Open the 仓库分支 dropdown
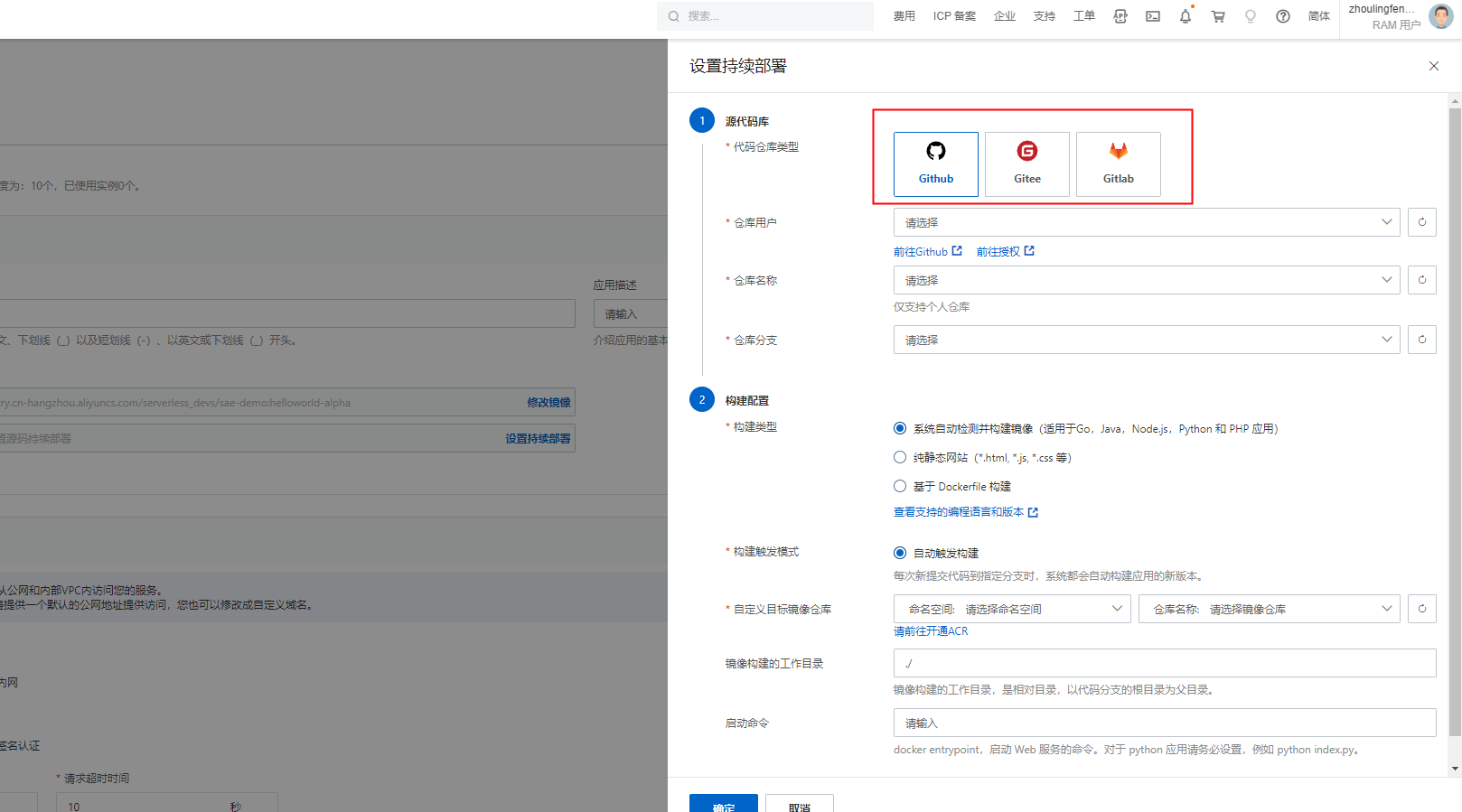1462x812 pixels. click(x=1147, y=340)
